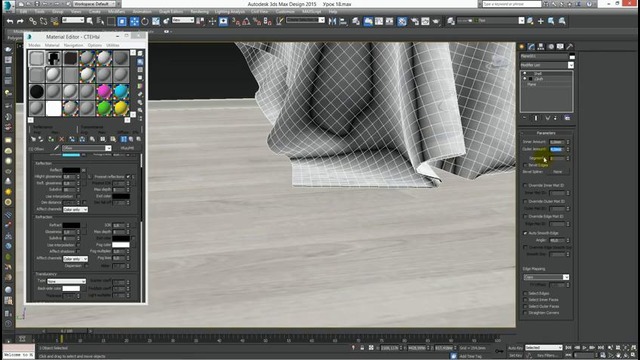The width and height of the screenshot is (640, 360).
Task: Open the Rendering menu
Action: [x=199, y=11]
